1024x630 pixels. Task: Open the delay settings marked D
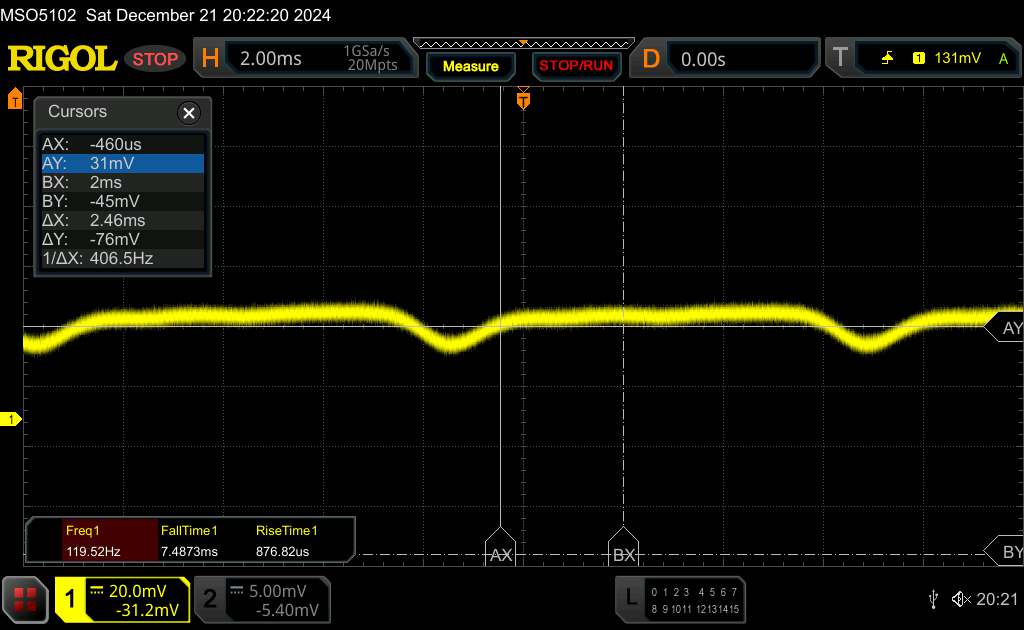(x=651, y=59)
